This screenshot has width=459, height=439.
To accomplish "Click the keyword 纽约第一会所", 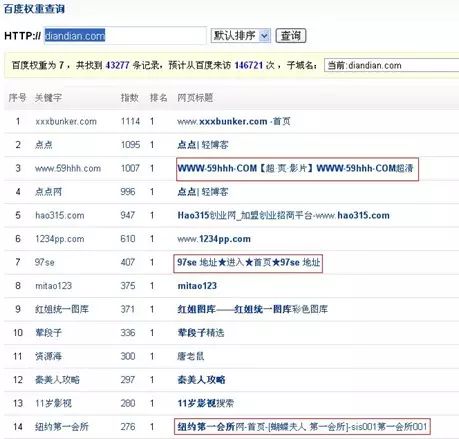I will tap(62, 427).
